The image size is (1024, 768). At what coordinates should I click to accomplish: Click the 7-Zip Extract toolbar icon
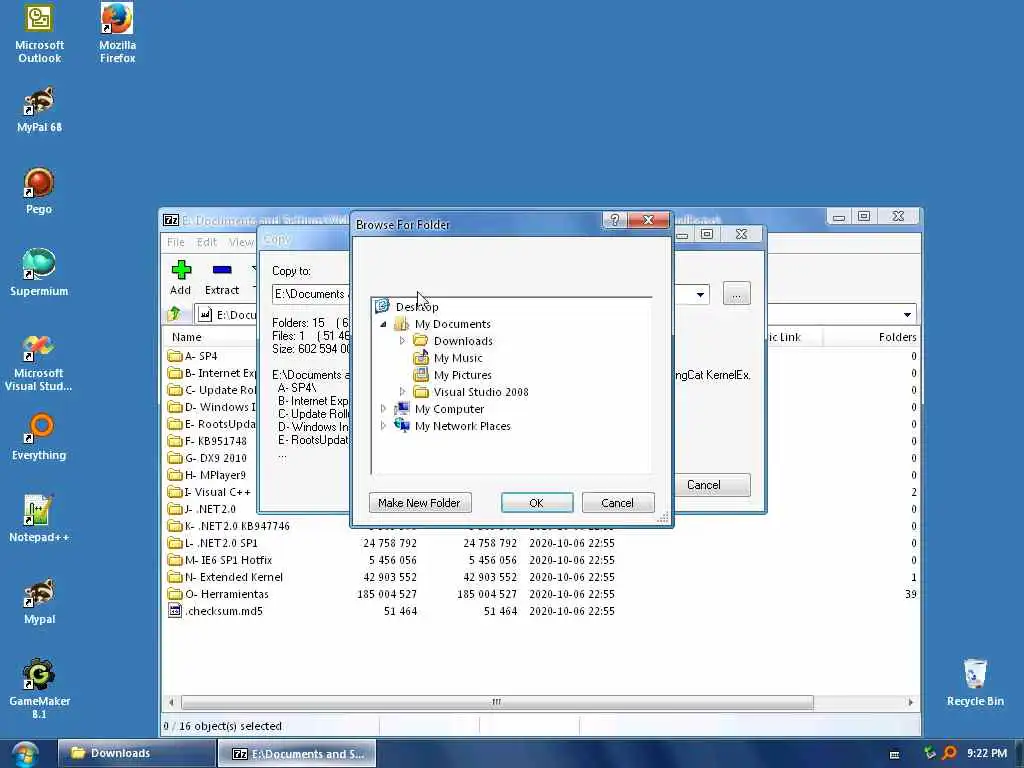click(x=221, y=278)
